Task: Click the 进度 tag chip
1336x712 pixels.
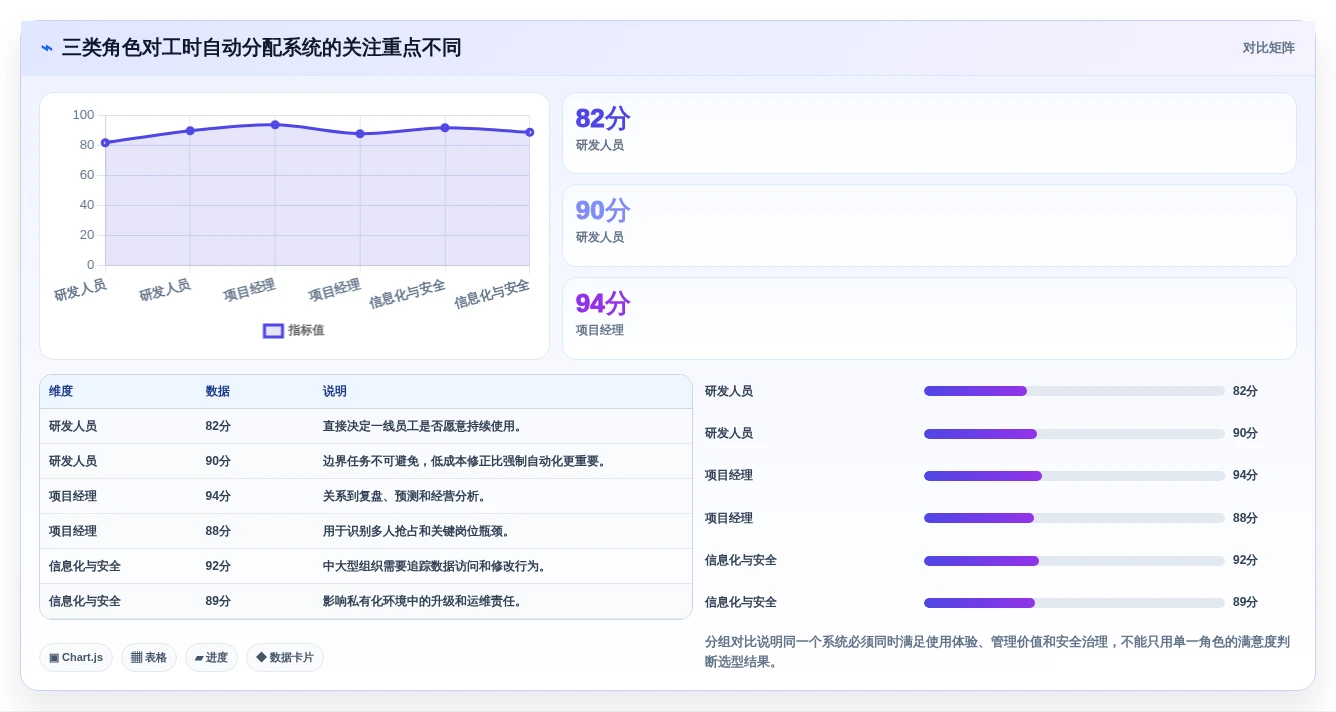Action: point(211,657)
